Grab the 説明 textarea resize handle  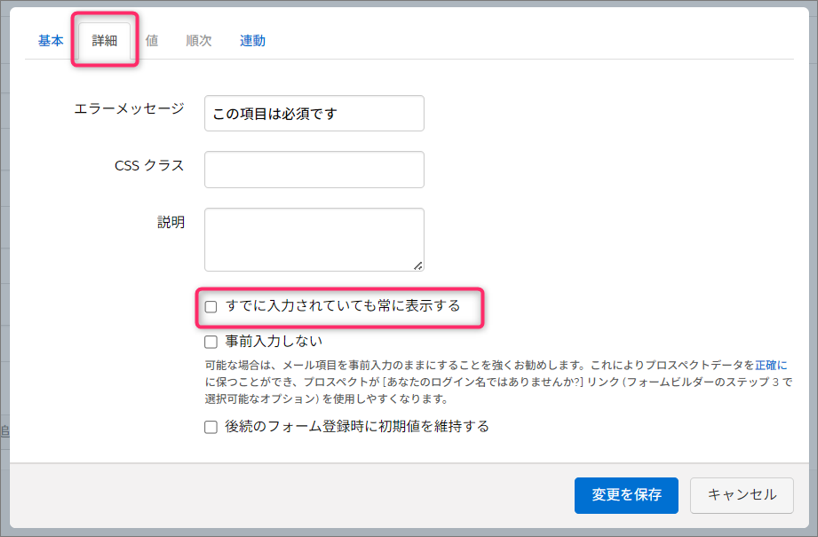tap(418, 265)
